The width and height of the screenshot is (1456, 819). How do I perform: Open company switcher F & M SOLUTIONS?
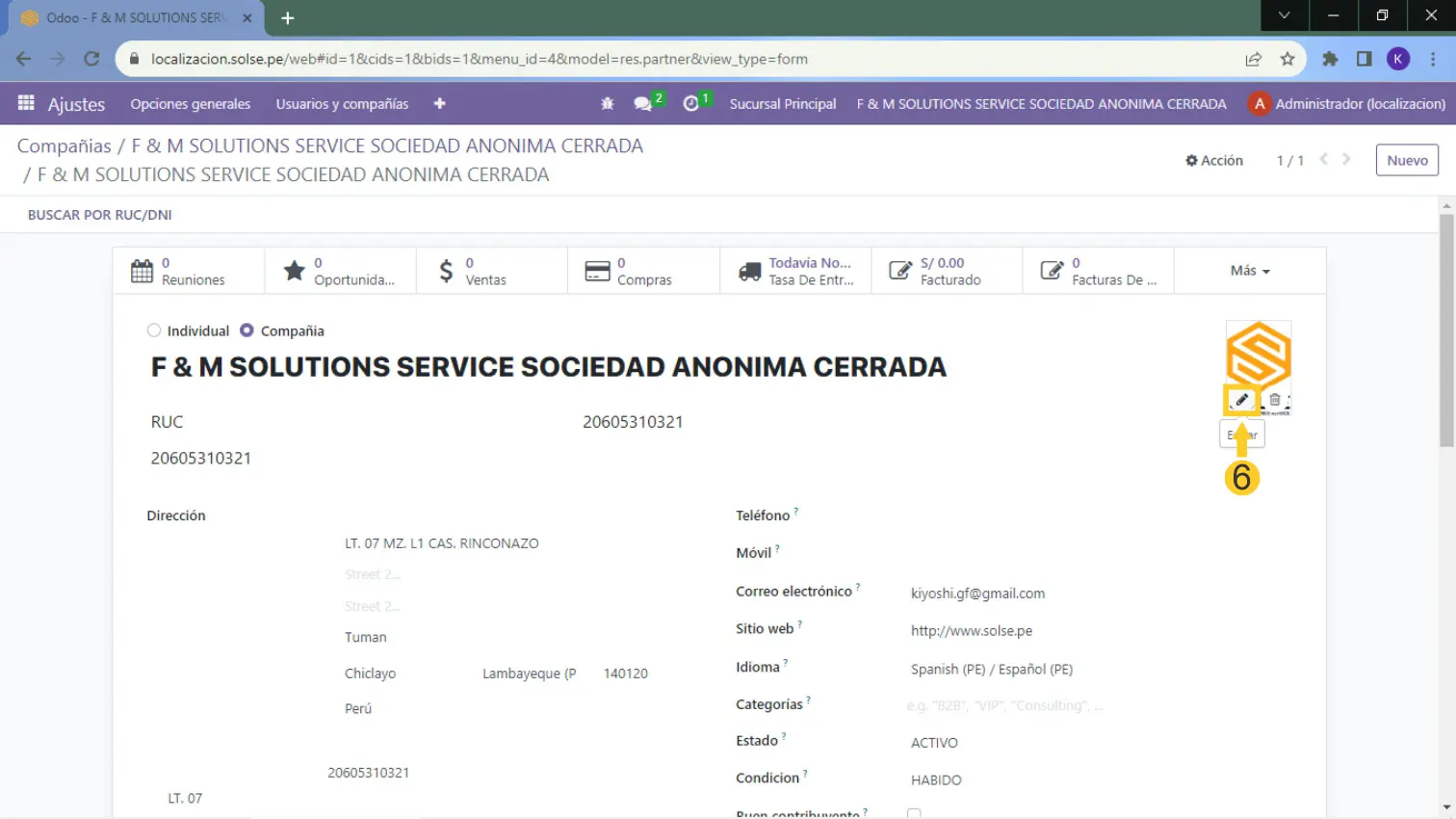[1042, 103]
